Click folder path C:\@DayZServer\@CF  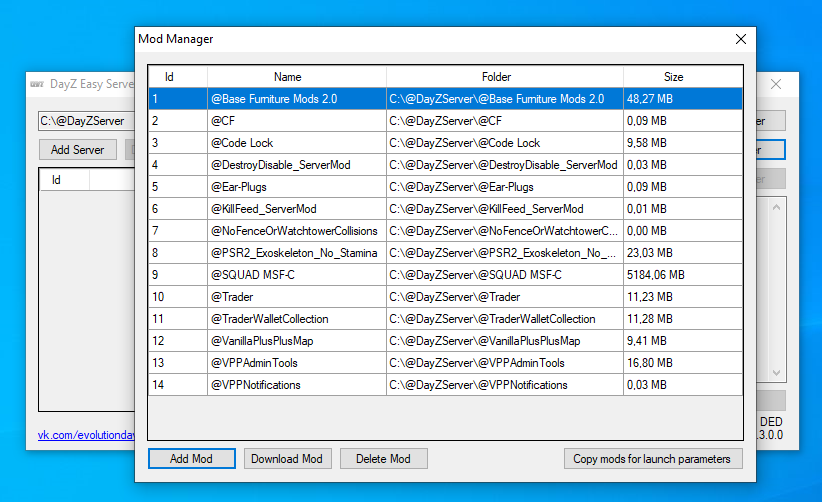coord(505,121)
